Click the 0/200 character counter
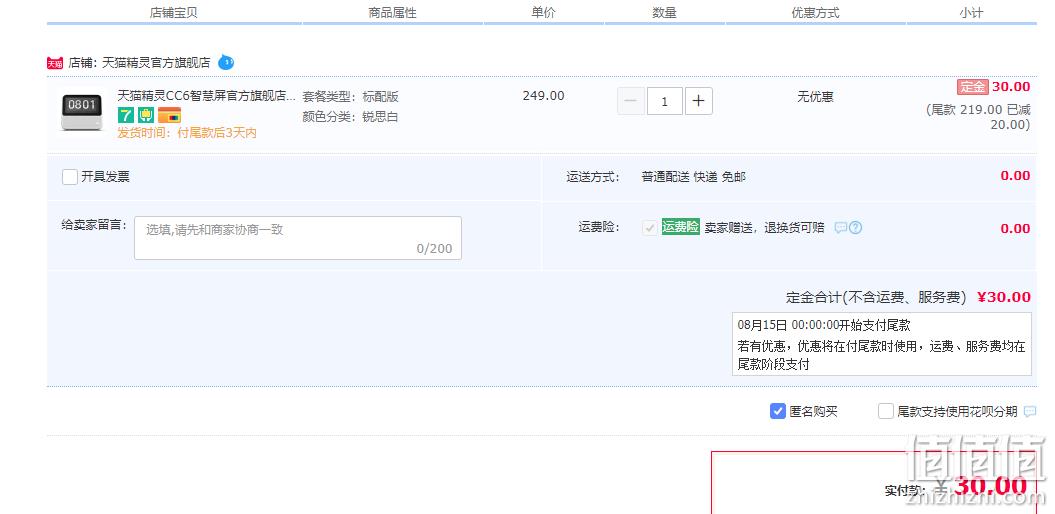 [x=435, y=249]
